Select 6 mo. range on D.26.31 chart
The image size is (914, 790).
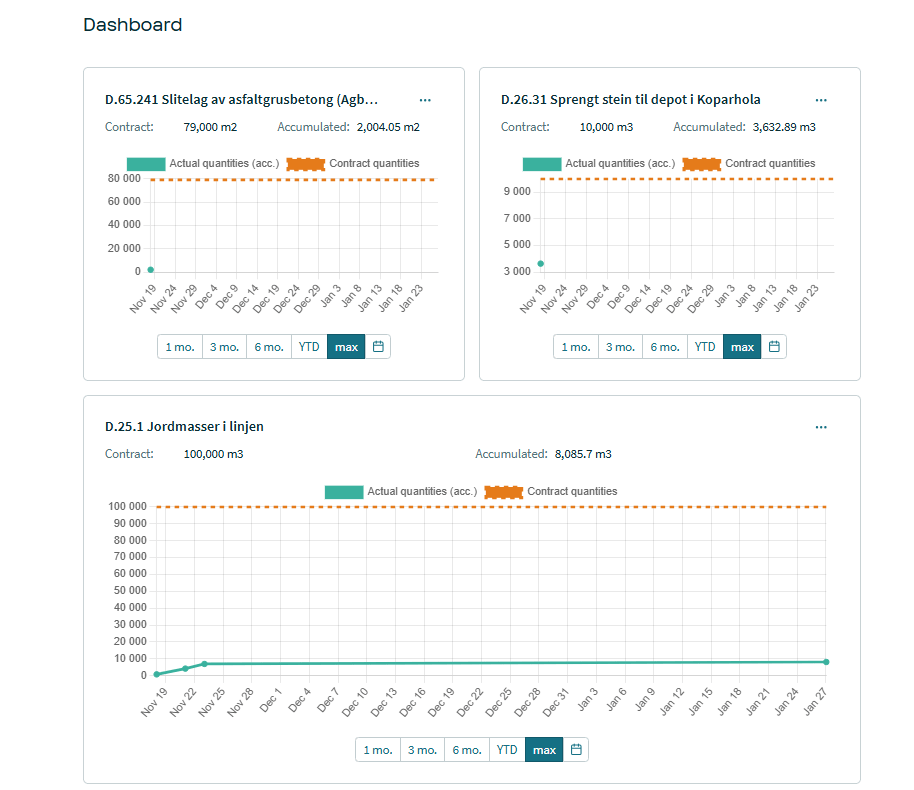point(665,347)
